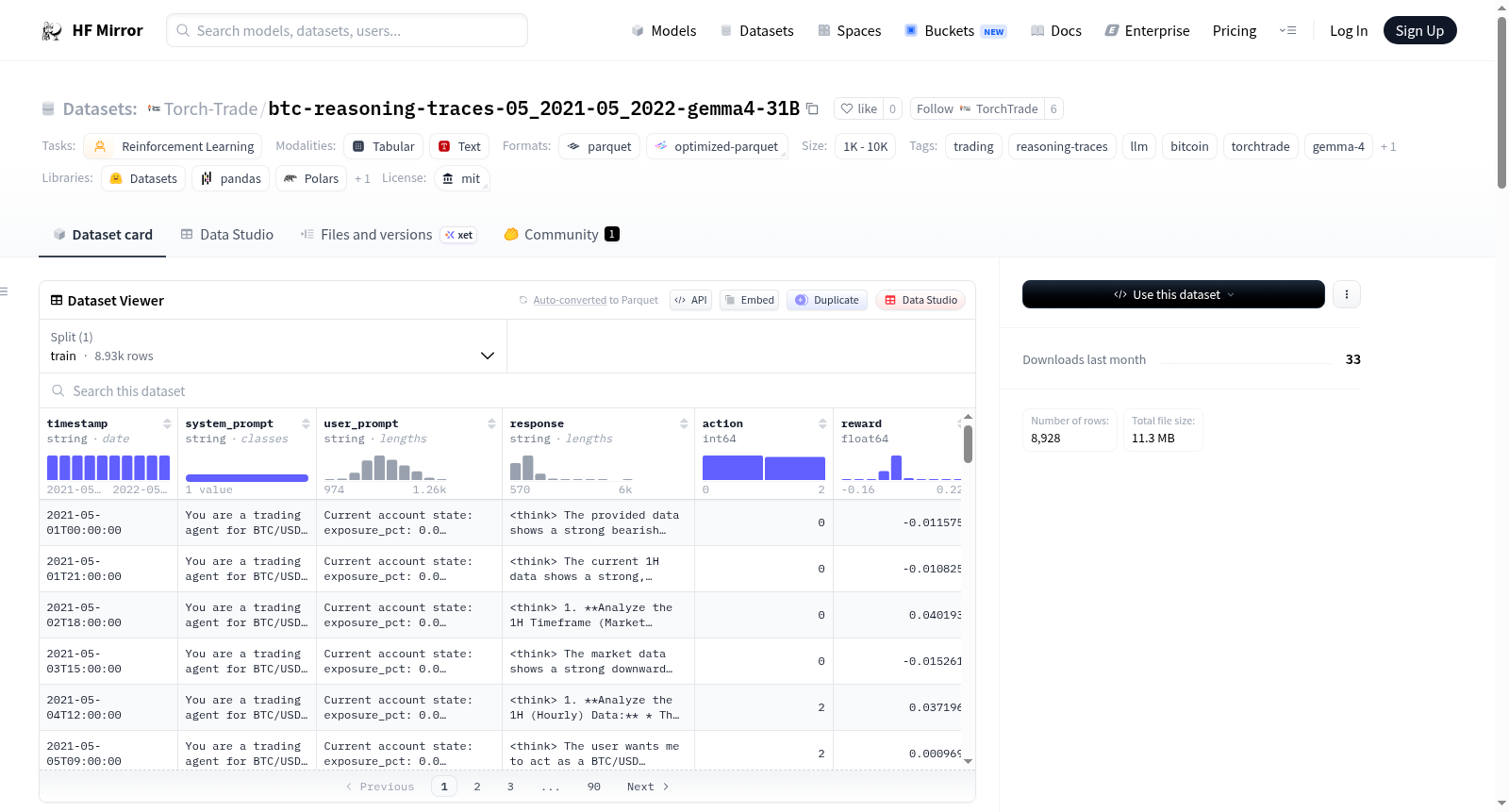The height and width of the screenshot is (812, 1509).
Task: Open Docs in the top navigation
Action: coord(1056,31)
